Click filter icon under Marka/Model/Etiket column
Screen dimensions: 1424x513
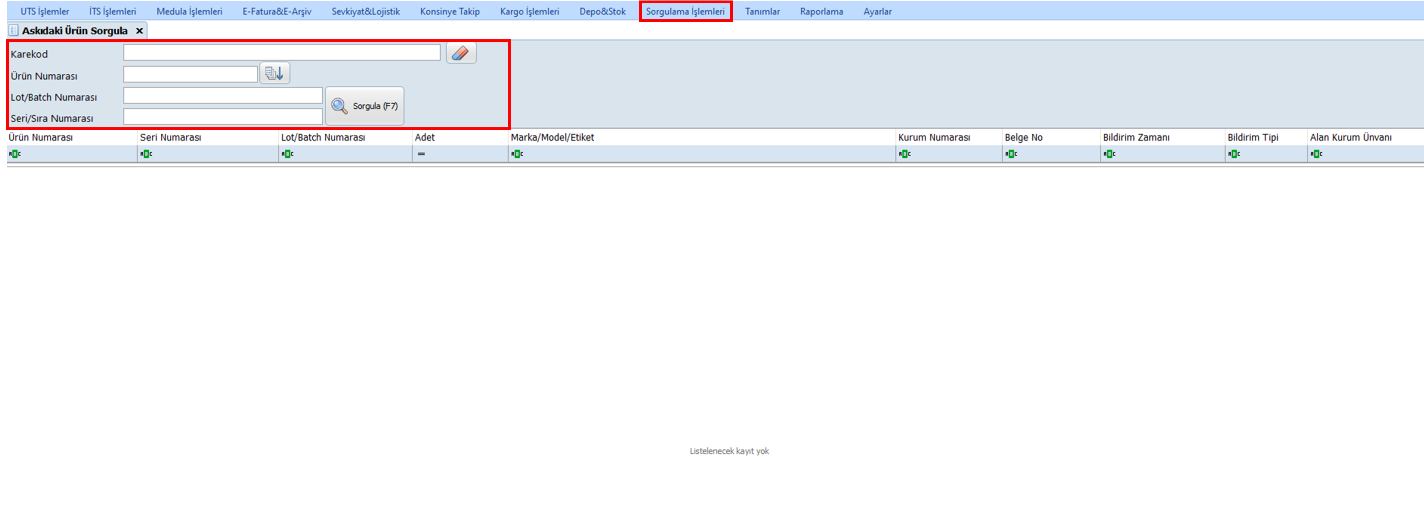517,154
